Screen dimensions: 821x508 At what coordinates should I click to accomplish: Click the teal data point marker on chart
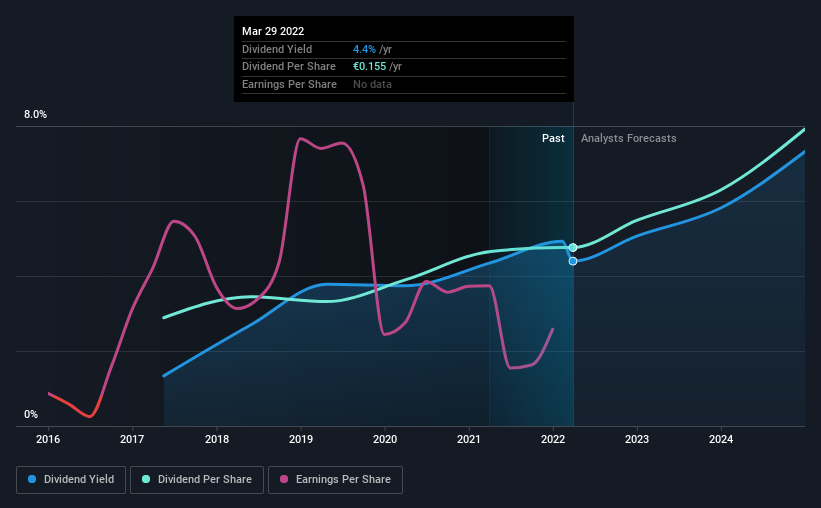[573, 247]
